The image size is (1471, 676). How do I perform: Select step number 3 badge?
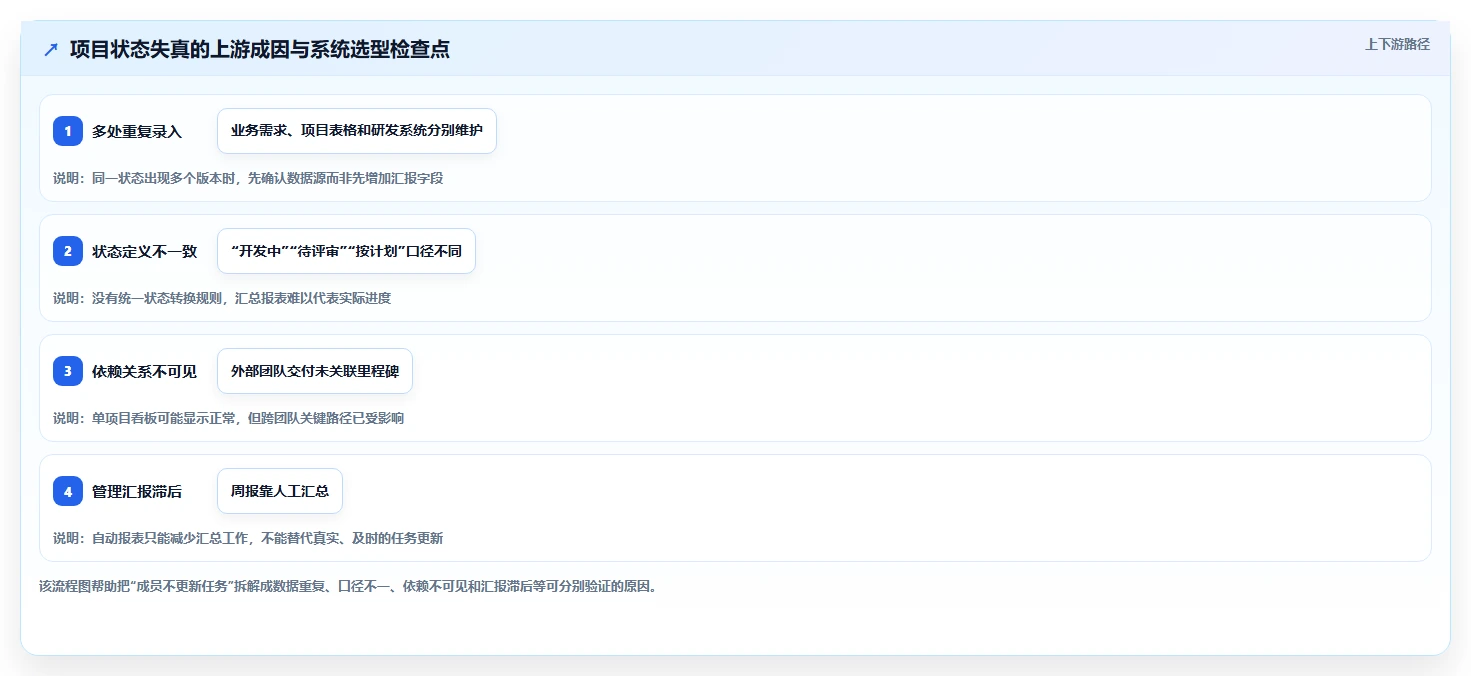pos(68,371)
